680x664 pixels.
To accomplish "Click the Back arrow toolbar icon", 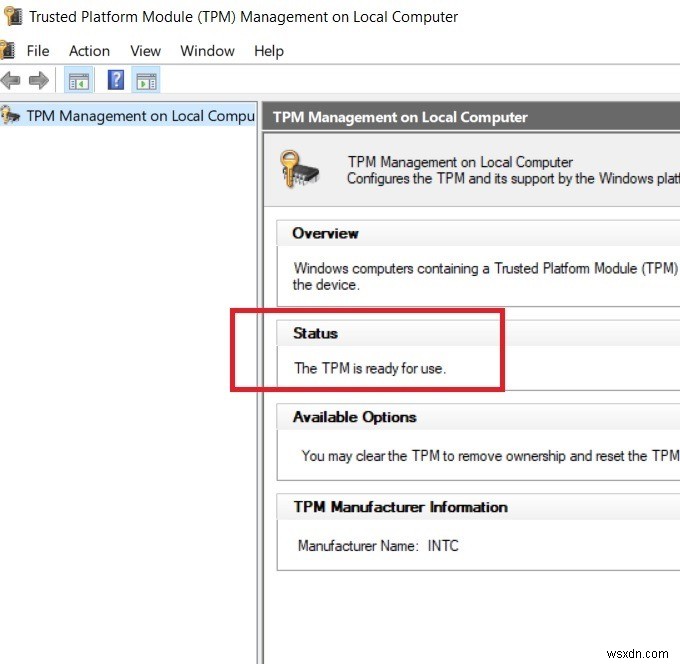I will (11, 80).
